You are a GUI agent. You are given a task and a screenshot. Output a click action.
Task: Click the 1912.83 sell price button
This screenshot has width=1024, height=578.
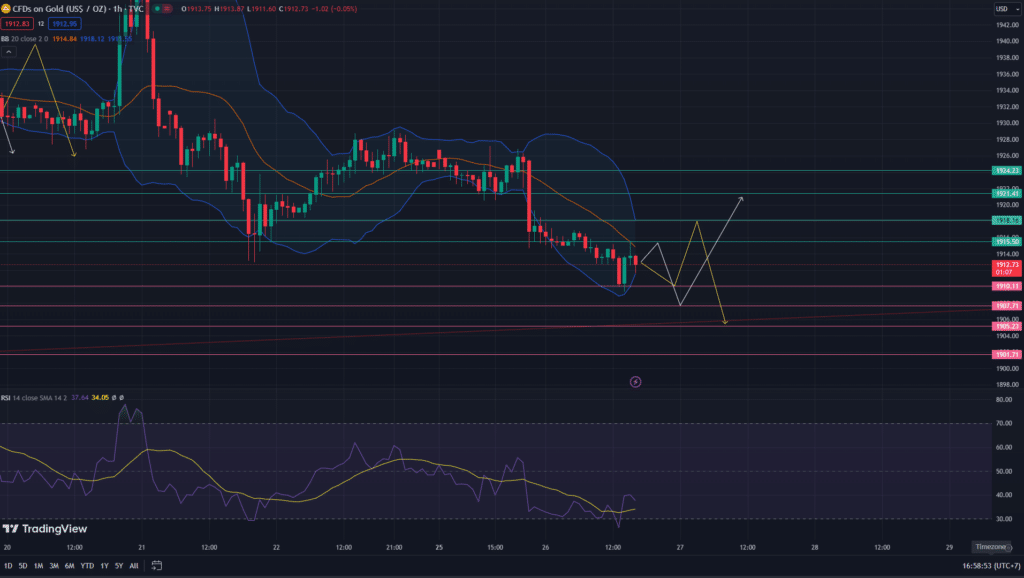pyautogui.click(x=17, y=24)
